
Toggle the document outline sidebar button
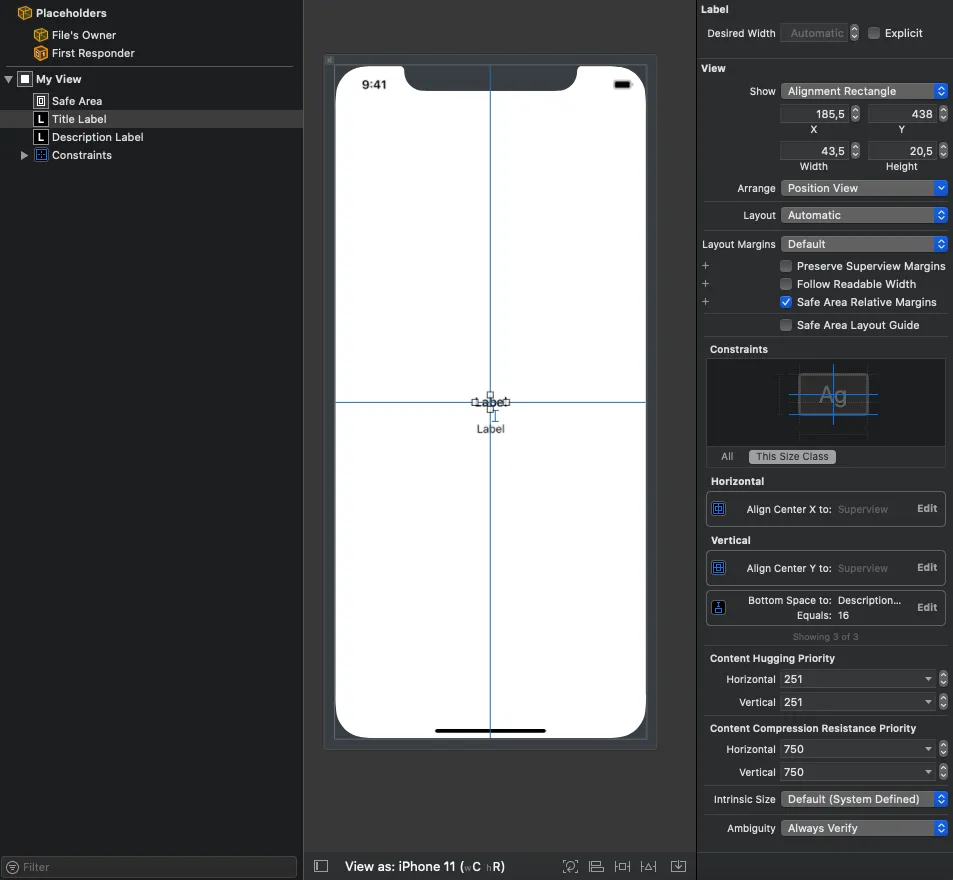coord(321,866)
